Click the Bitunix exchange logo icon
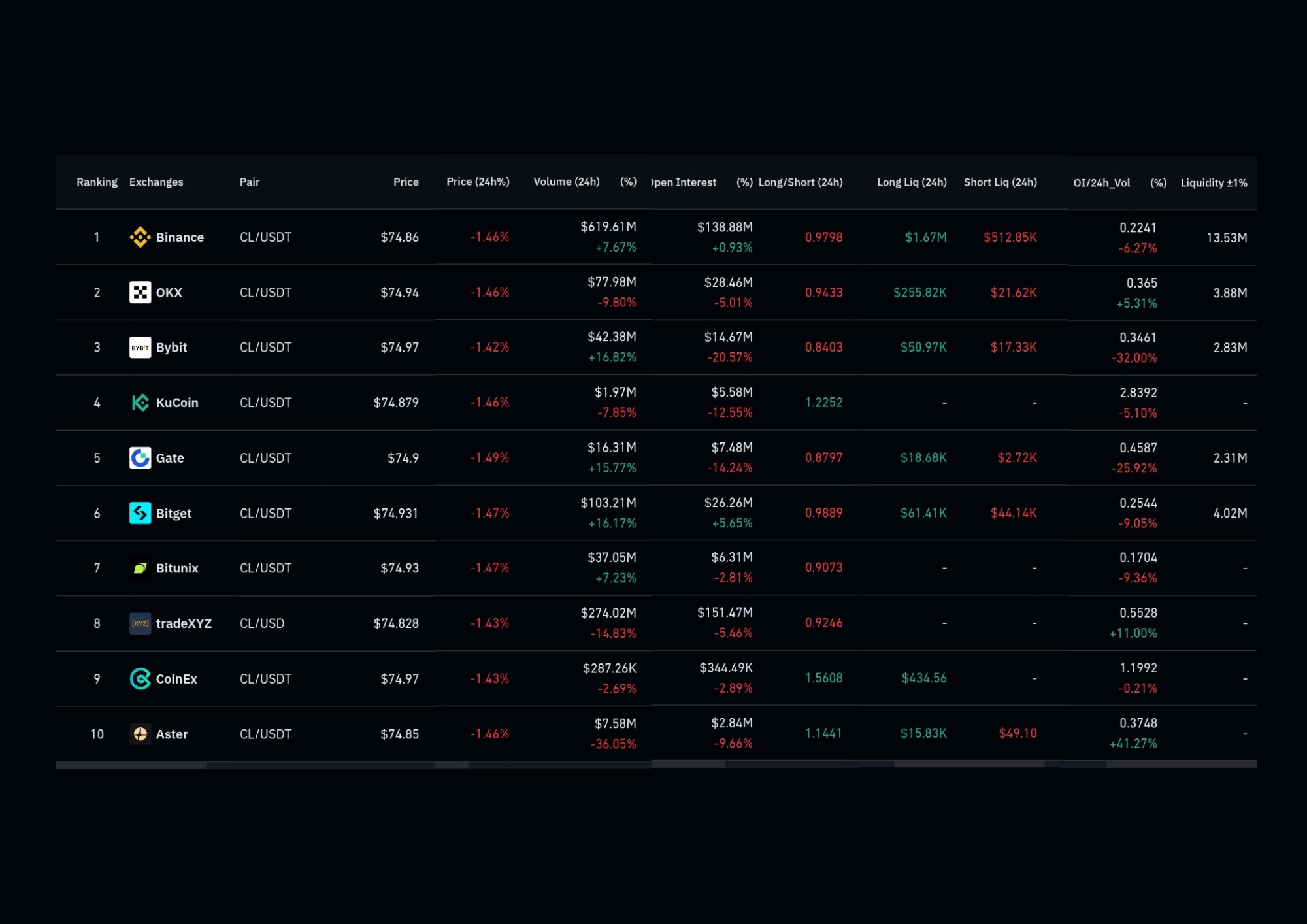The image size is (1307, 924). pyautogui.click(x=140, y=569)
